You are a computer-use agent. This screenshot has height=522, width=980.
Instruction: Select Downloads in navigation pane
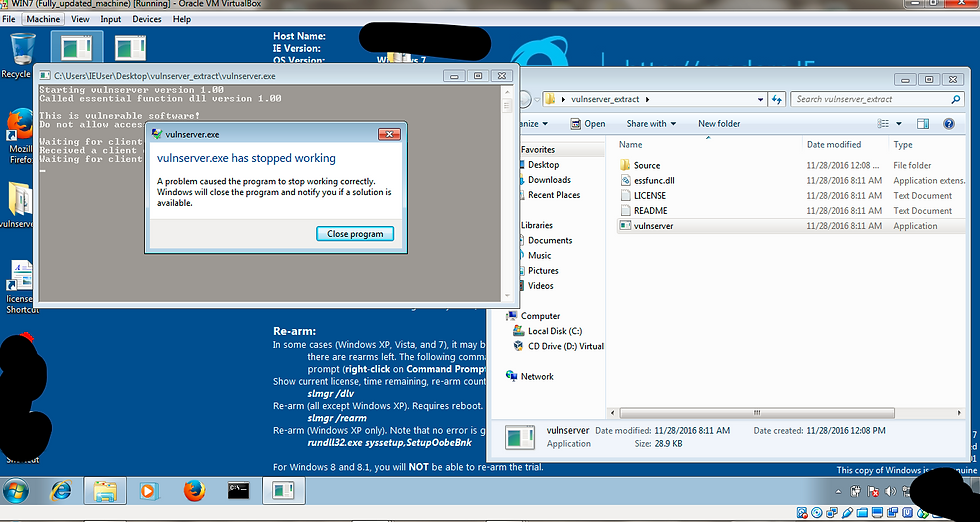click(549, 180)
